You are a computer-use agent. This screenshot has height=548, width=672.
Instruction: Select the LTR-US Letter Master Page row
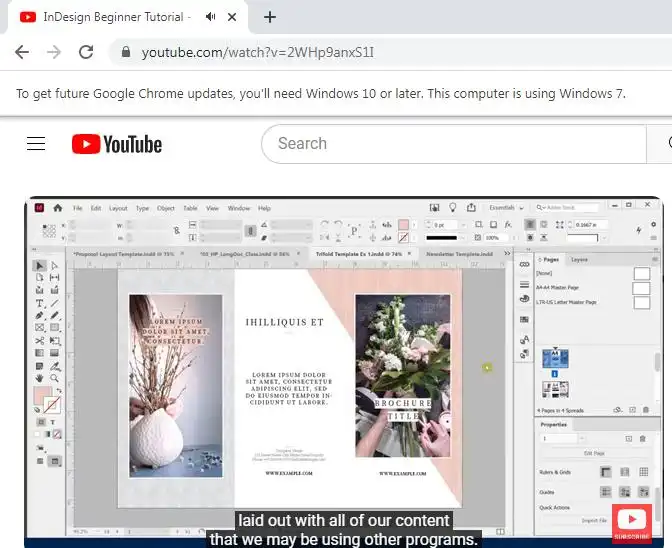click(x=593, y=302)
